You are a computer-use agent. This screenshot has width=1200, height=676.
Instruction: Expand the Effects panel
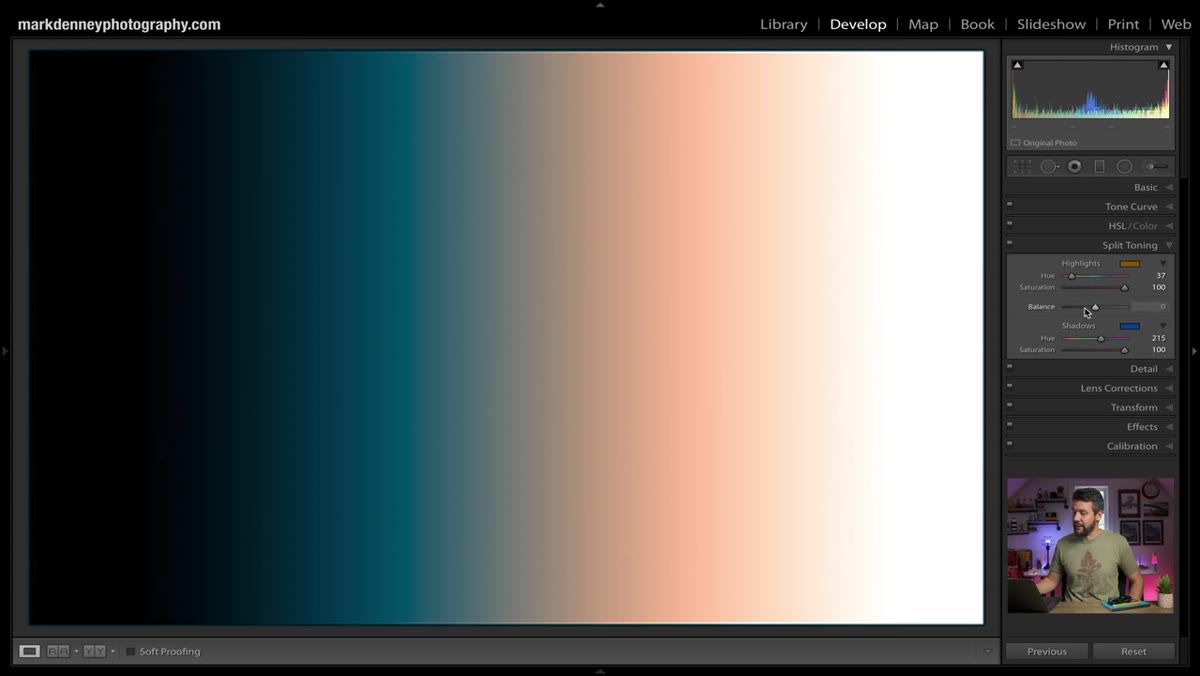click(1168, 427)
